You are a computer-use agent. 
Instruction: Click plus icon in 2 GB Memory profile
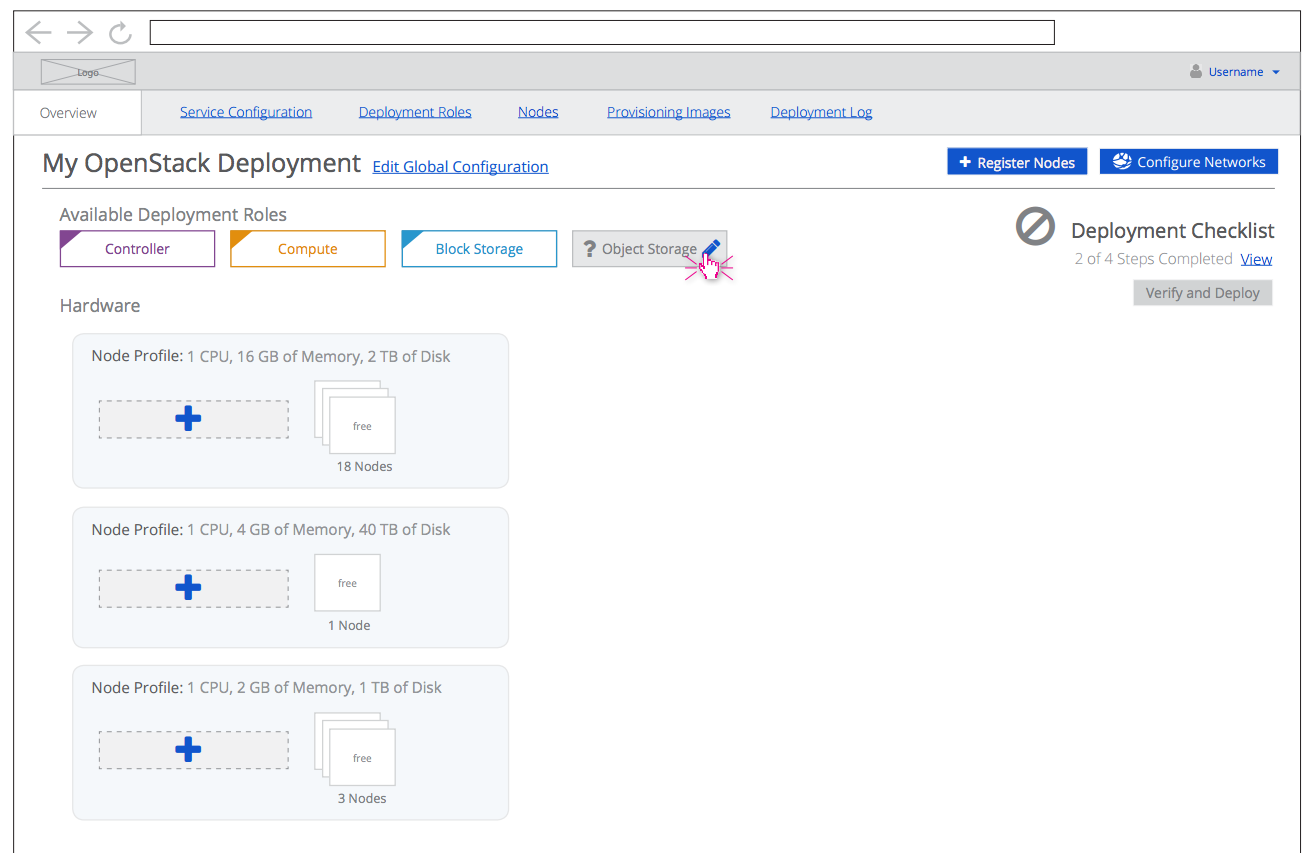click(x=188, y=750)
